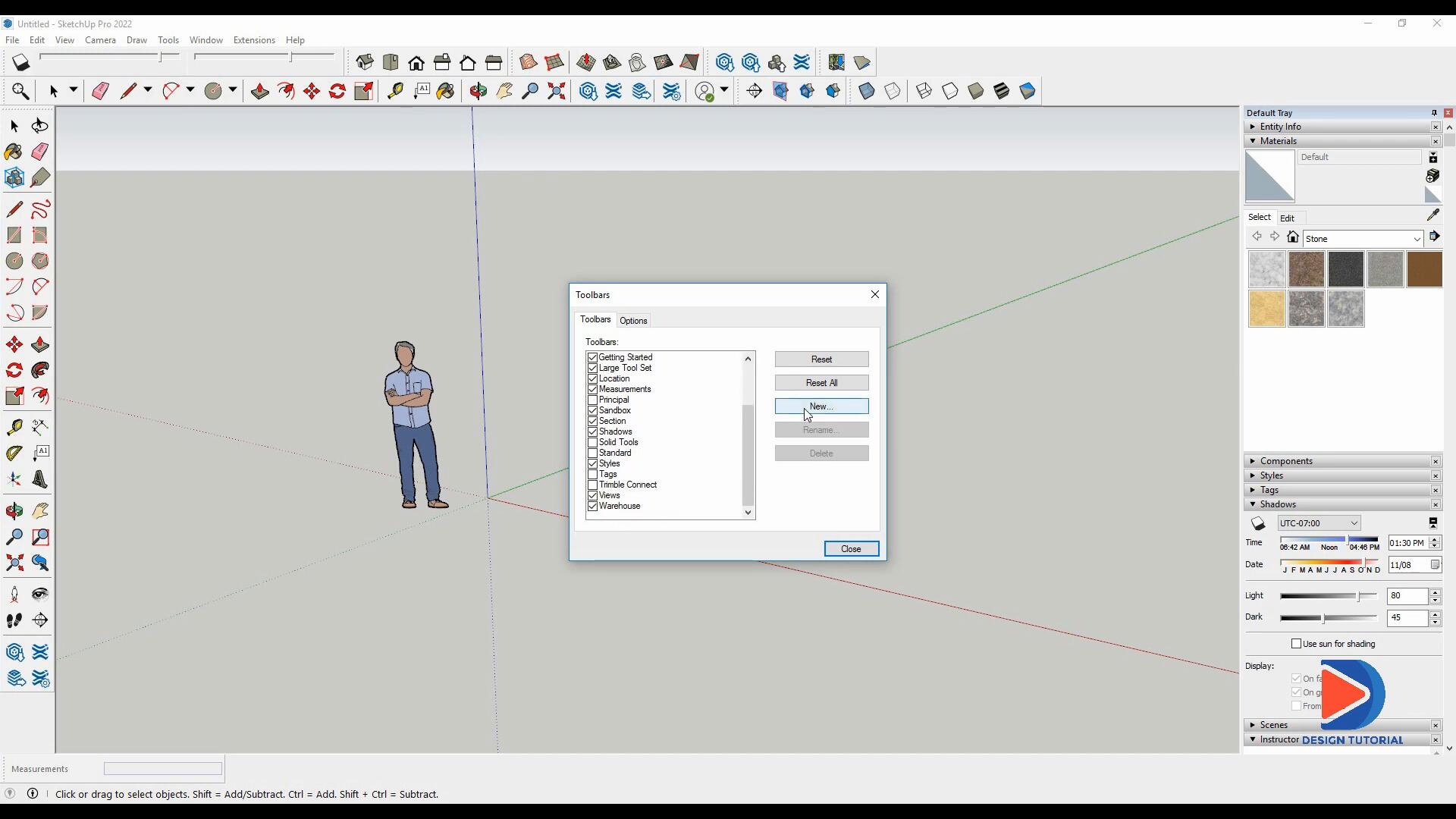
Task: Select the Eraser tool in left toolbar
Action: point(40,152)
